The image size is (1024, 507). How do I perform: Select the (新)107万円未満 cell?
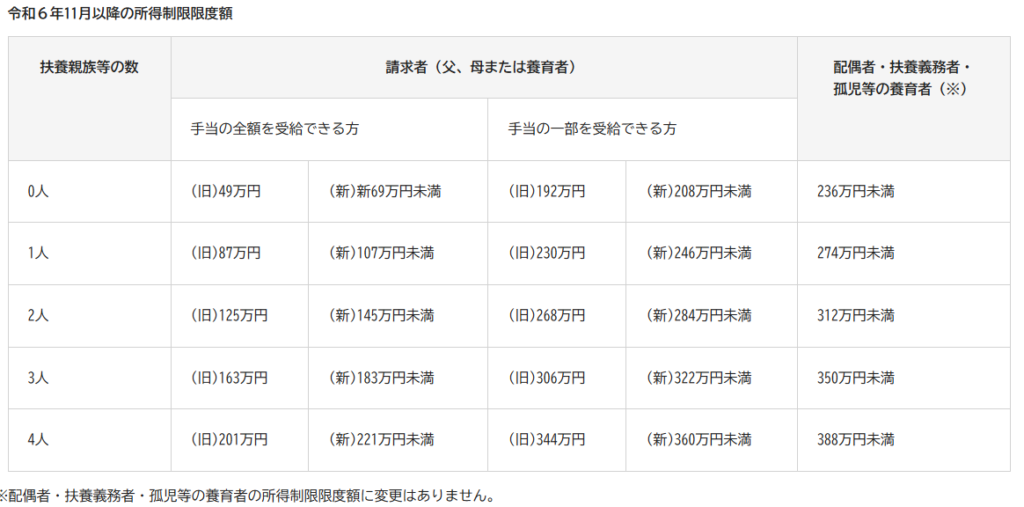click(381, 253)
